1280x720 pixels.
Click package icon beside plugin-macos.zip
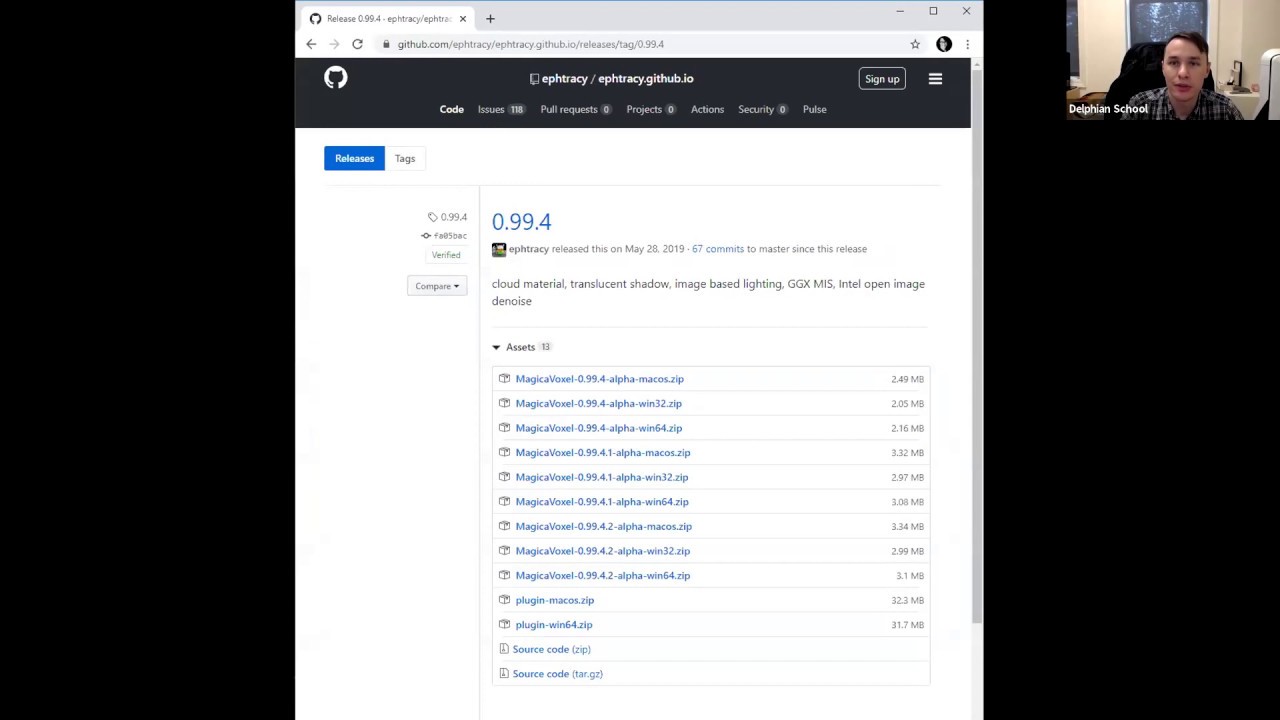(504, 600)
